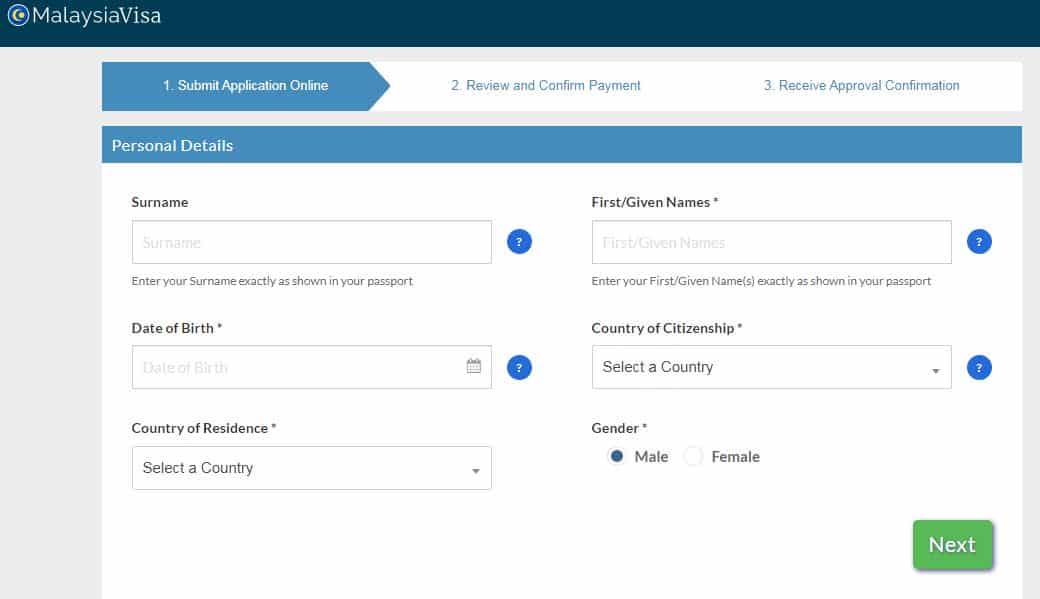Show help for Country of Citizenship
This screenshot has width=1040, height=599.
[979, 368]
